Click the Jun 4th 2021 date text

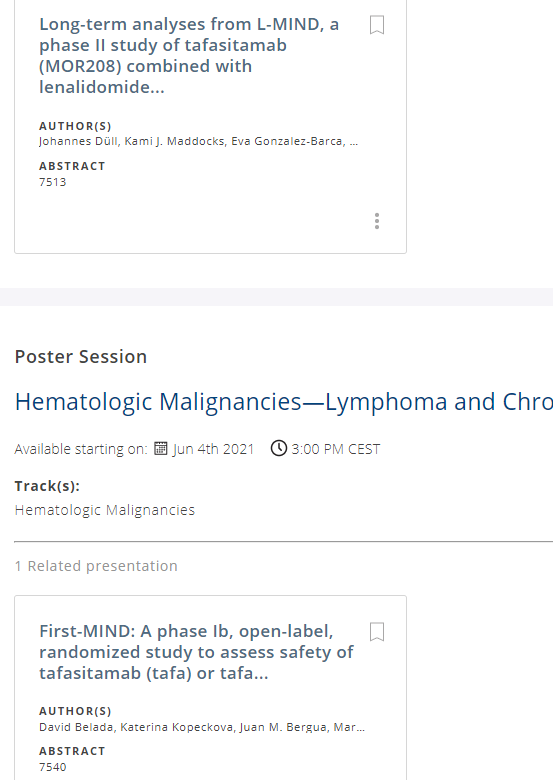(214, 449)
